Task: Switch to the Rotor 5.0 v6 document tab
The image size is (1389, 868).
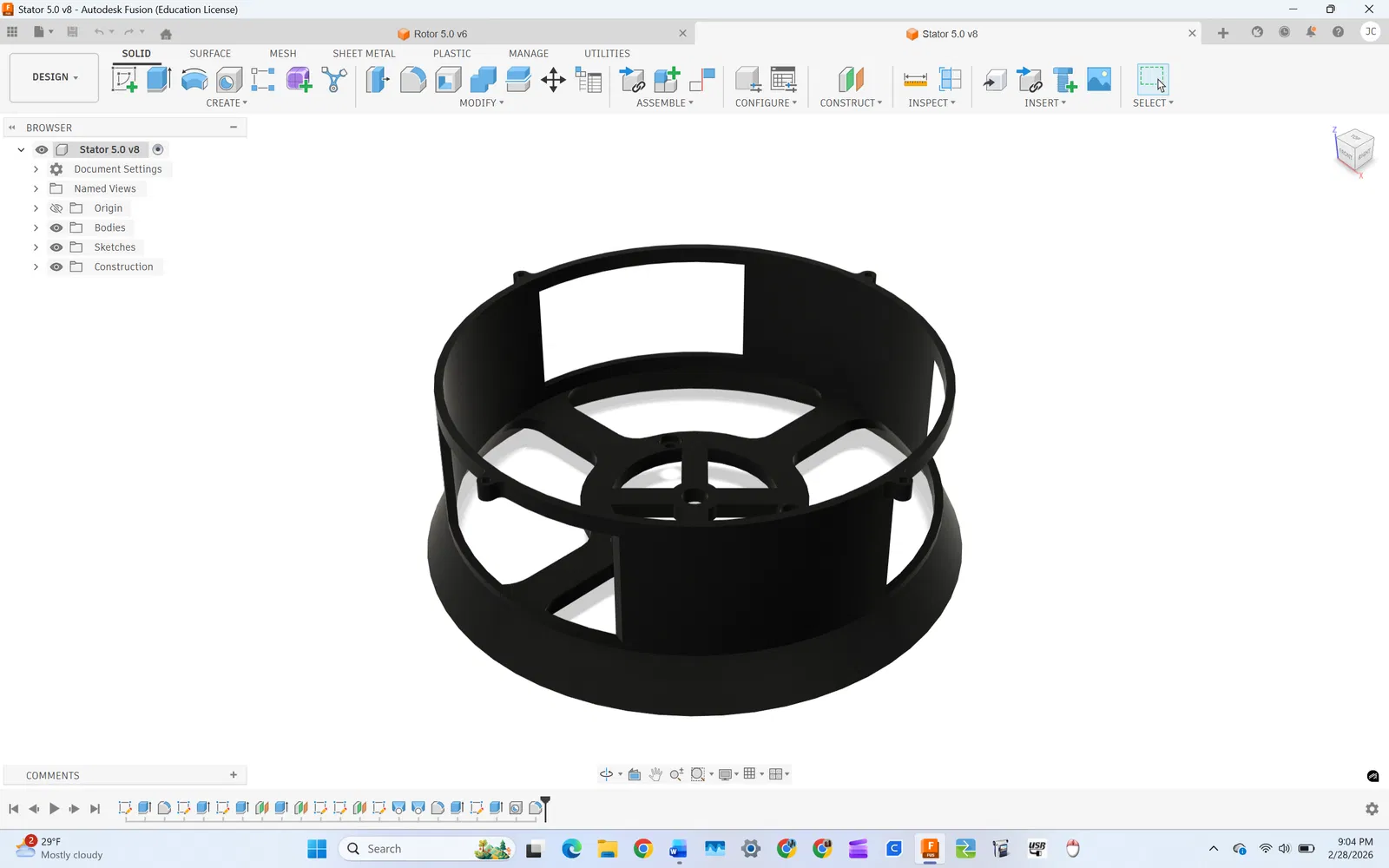Action: [x=440, y=34]
